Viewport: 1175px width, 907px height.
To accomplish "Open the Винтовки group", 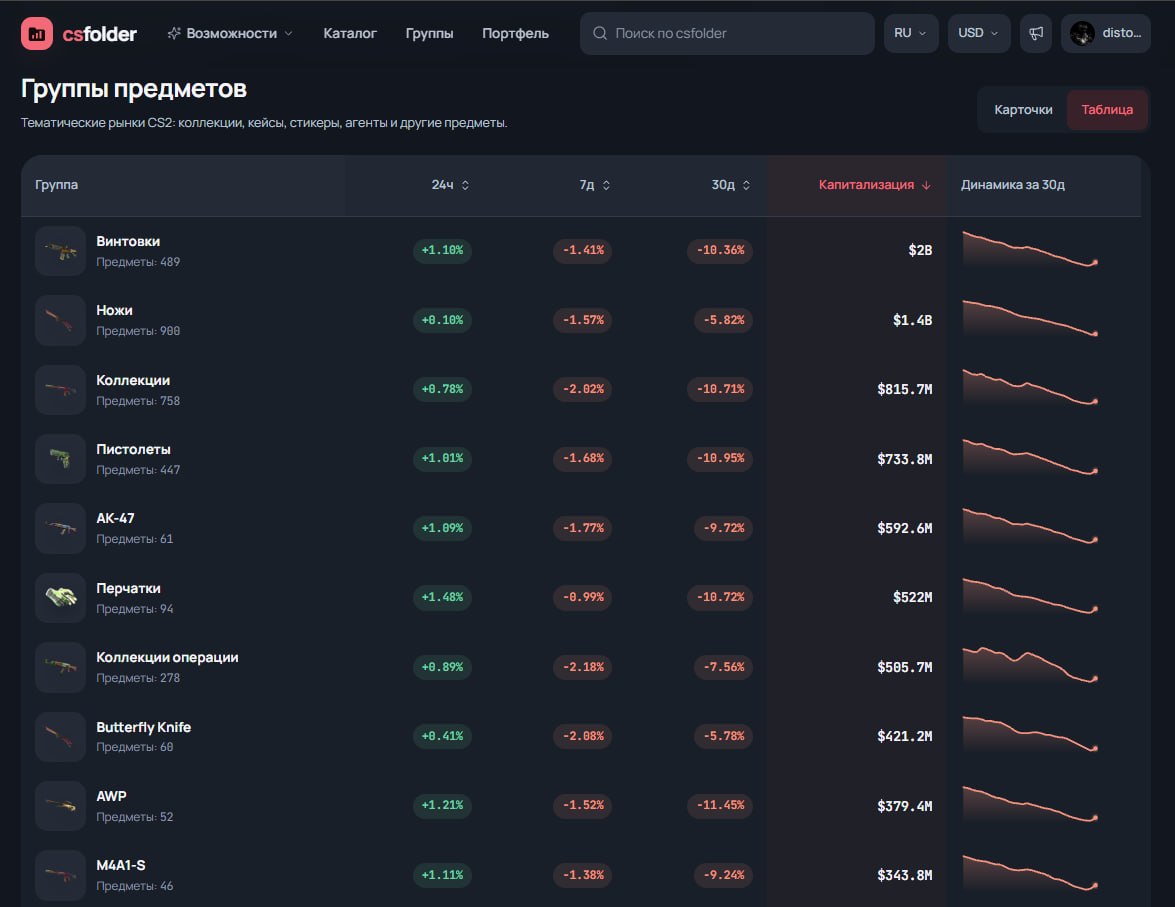I will pos(128,241).
